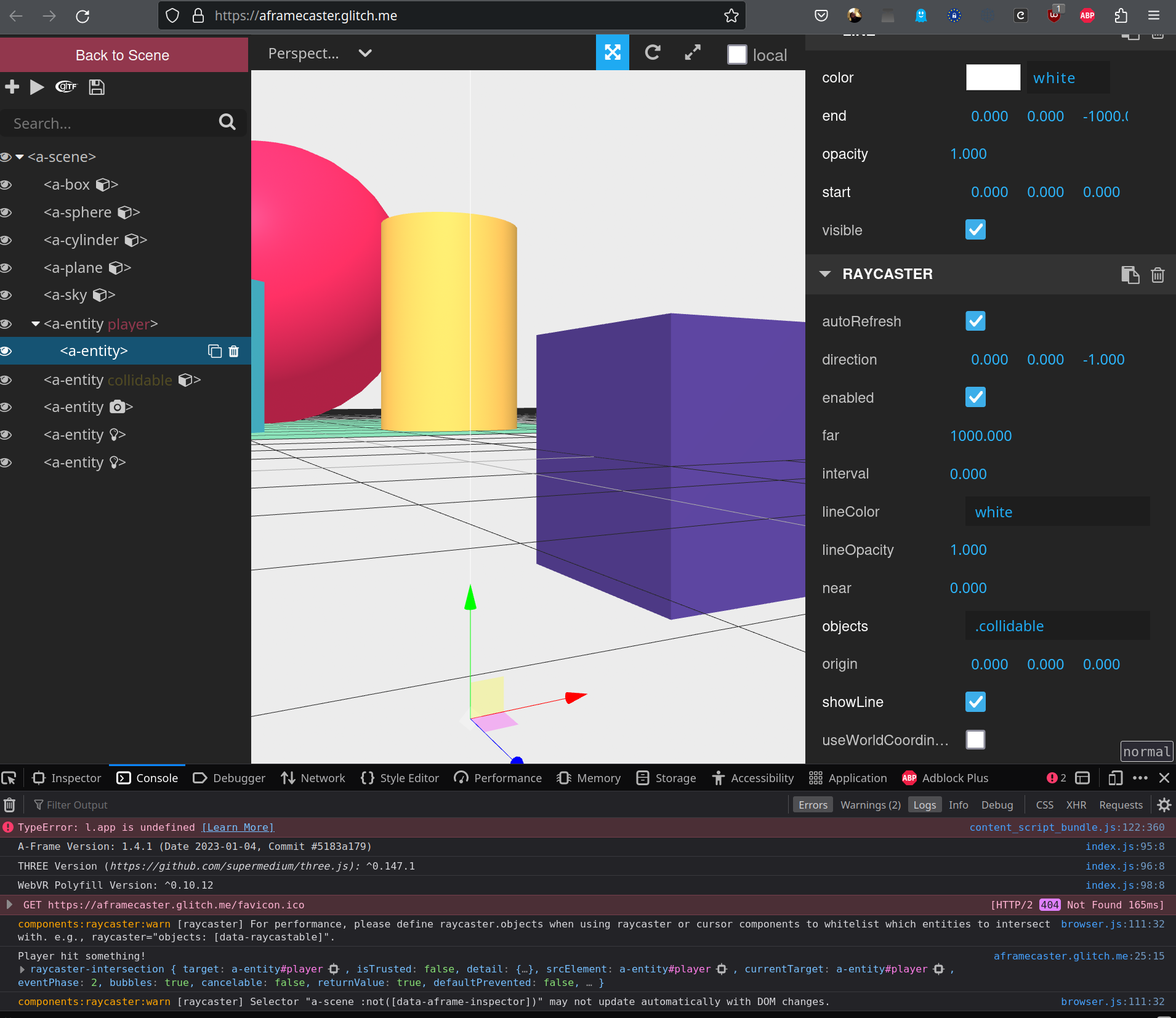
Task: Click the Back to Scene button
Action: pyautogui.click(x=123, y=55)
